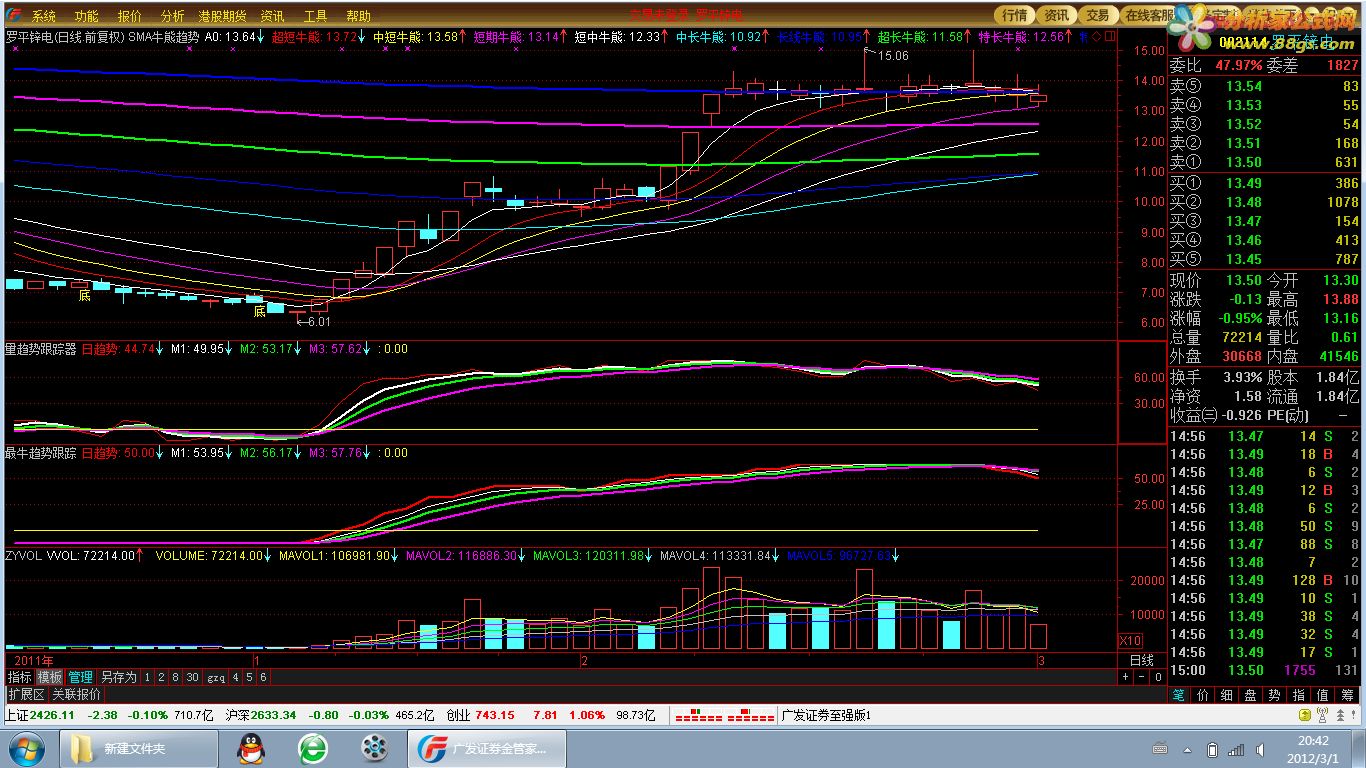Click the 沪深 index value 2633.34

click(x=274, y=715)
